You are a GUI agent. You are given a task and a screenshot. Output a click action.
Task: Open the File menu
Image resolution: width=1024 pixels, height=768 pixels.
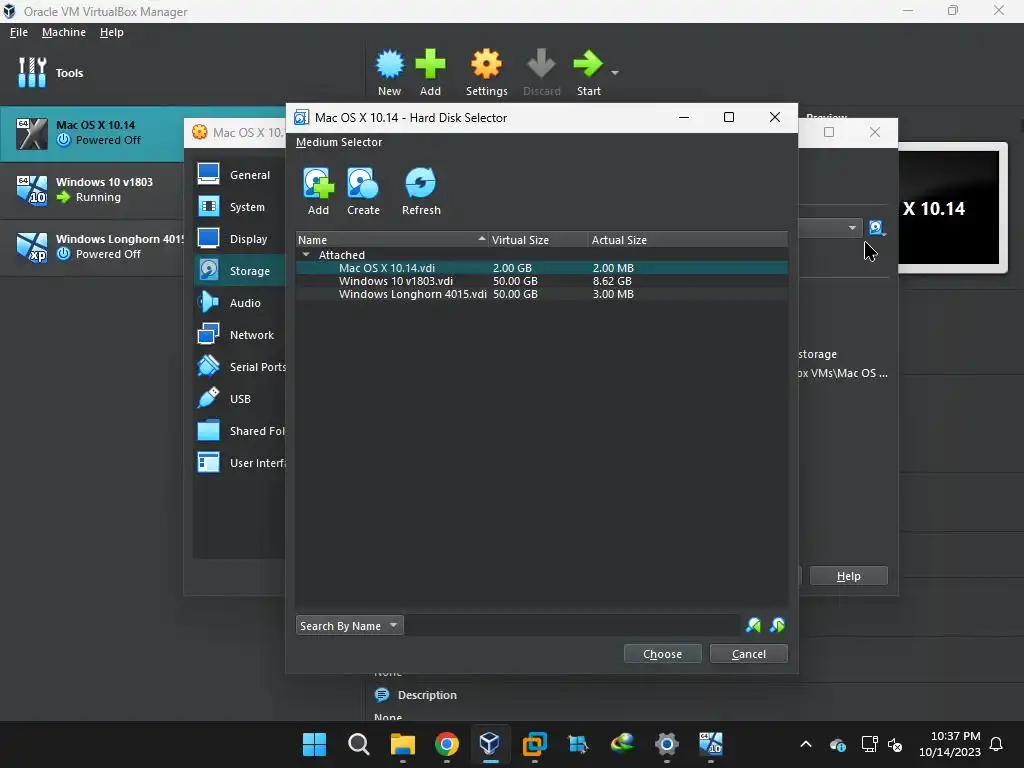tap(19, 32)
